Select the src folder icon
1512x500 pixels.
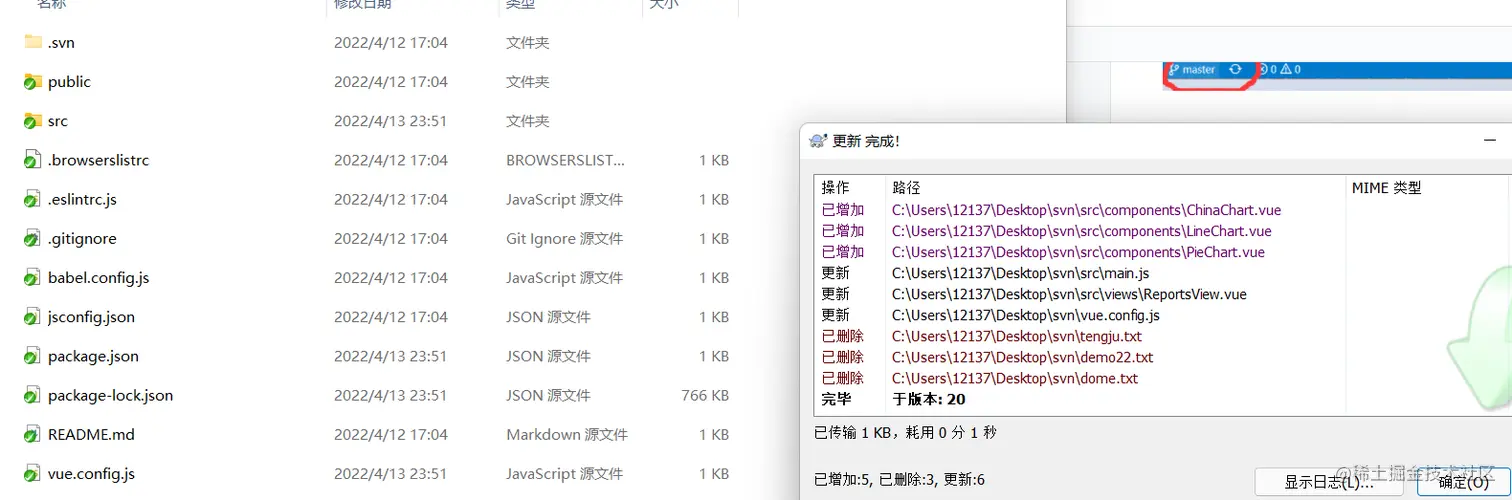point(33,121)
